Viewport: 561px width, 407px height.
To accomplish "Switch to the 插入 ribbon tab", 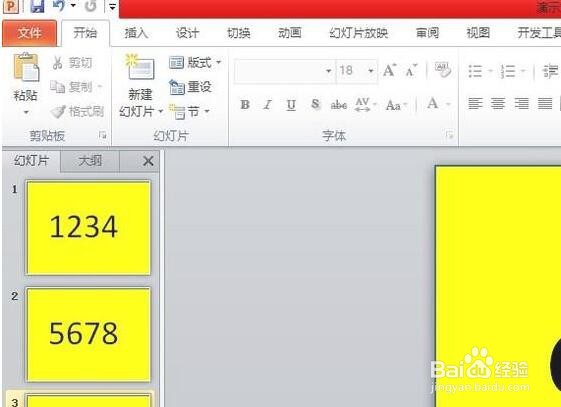I will click(136, 33).
